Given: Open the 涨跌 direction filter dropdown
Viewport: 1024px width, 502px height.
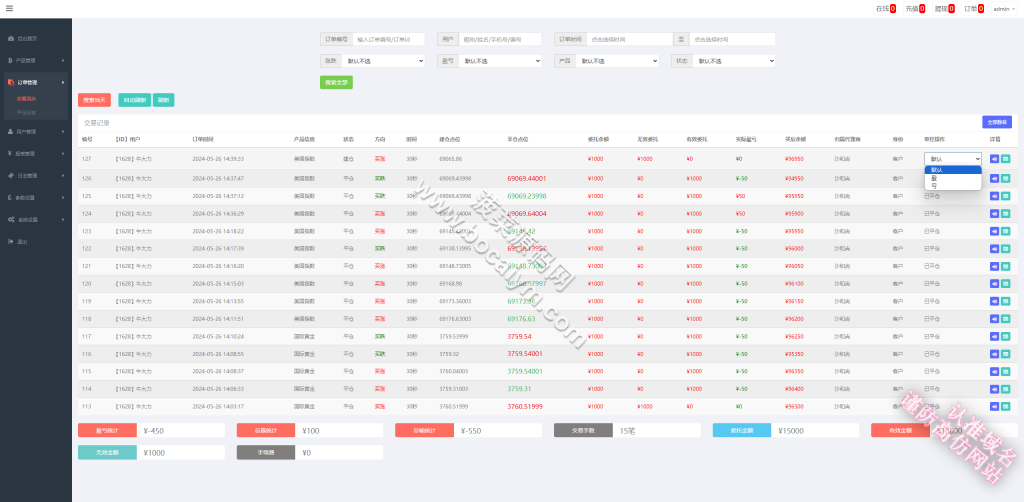Looking at the screenshot, I should (385, 61).
